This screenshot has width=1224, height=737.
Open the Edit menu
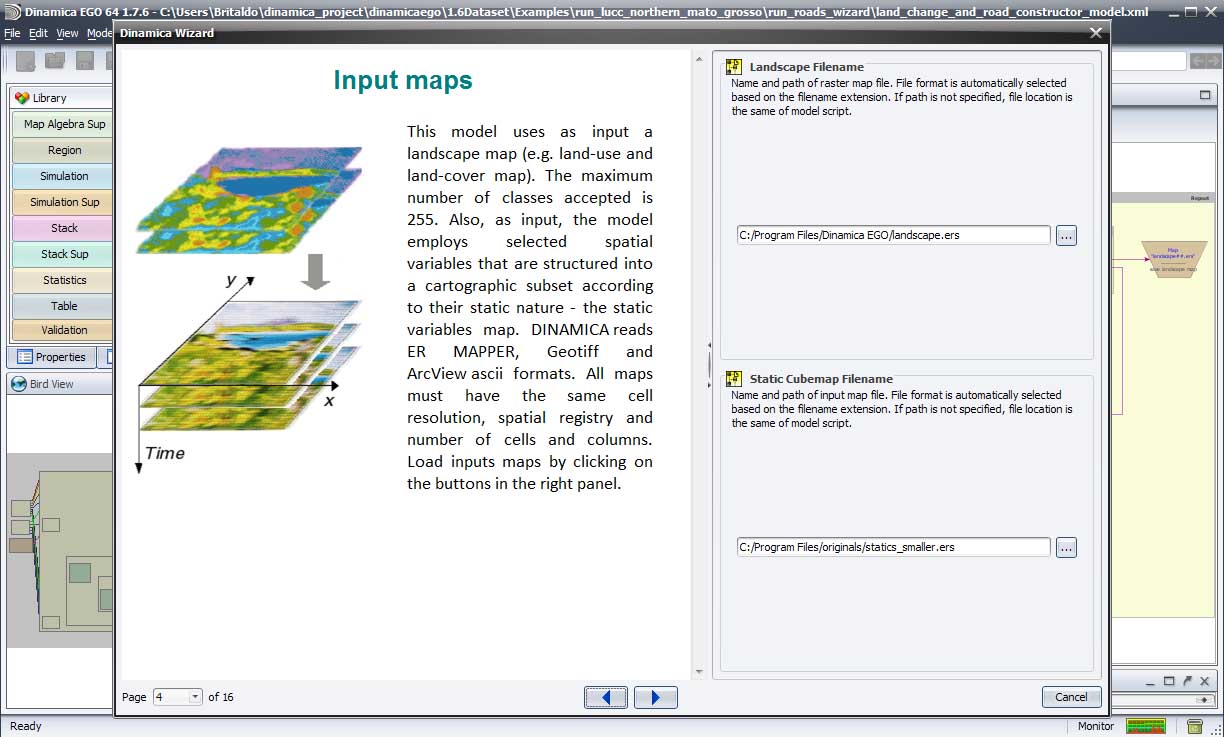(38, 33)
